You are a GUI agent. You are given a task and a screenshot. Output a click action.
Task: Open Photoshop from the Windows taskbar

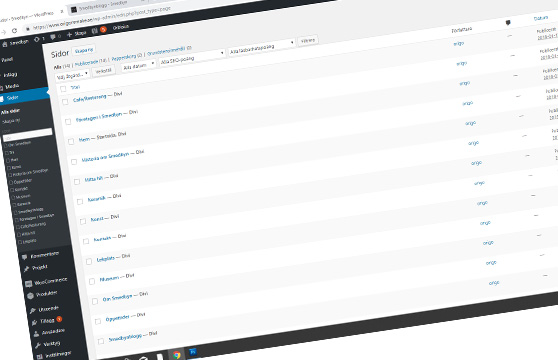[x=193, y=352]
